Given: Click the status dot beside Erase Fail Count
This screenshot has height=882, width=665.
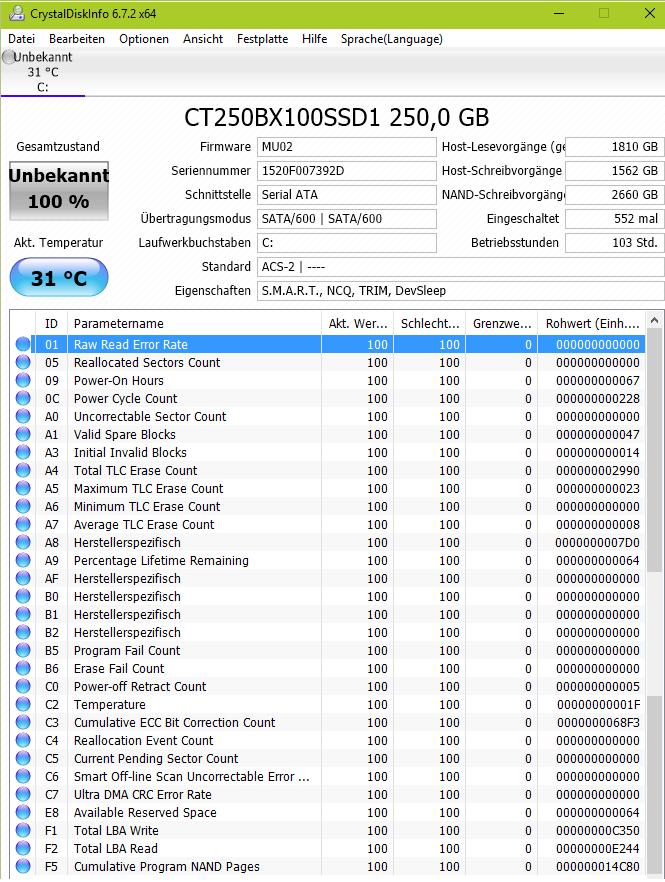Looking at the screenshot, I should point(23,668).
